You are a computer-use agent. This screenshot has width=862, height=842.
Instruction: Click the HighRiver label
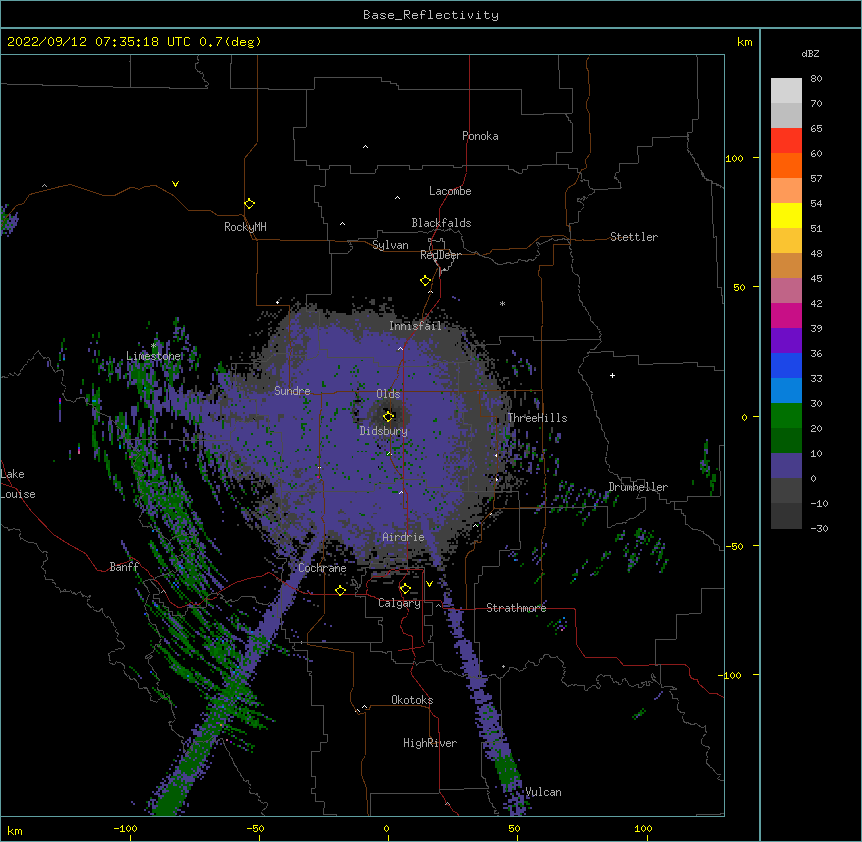[430, 743]
